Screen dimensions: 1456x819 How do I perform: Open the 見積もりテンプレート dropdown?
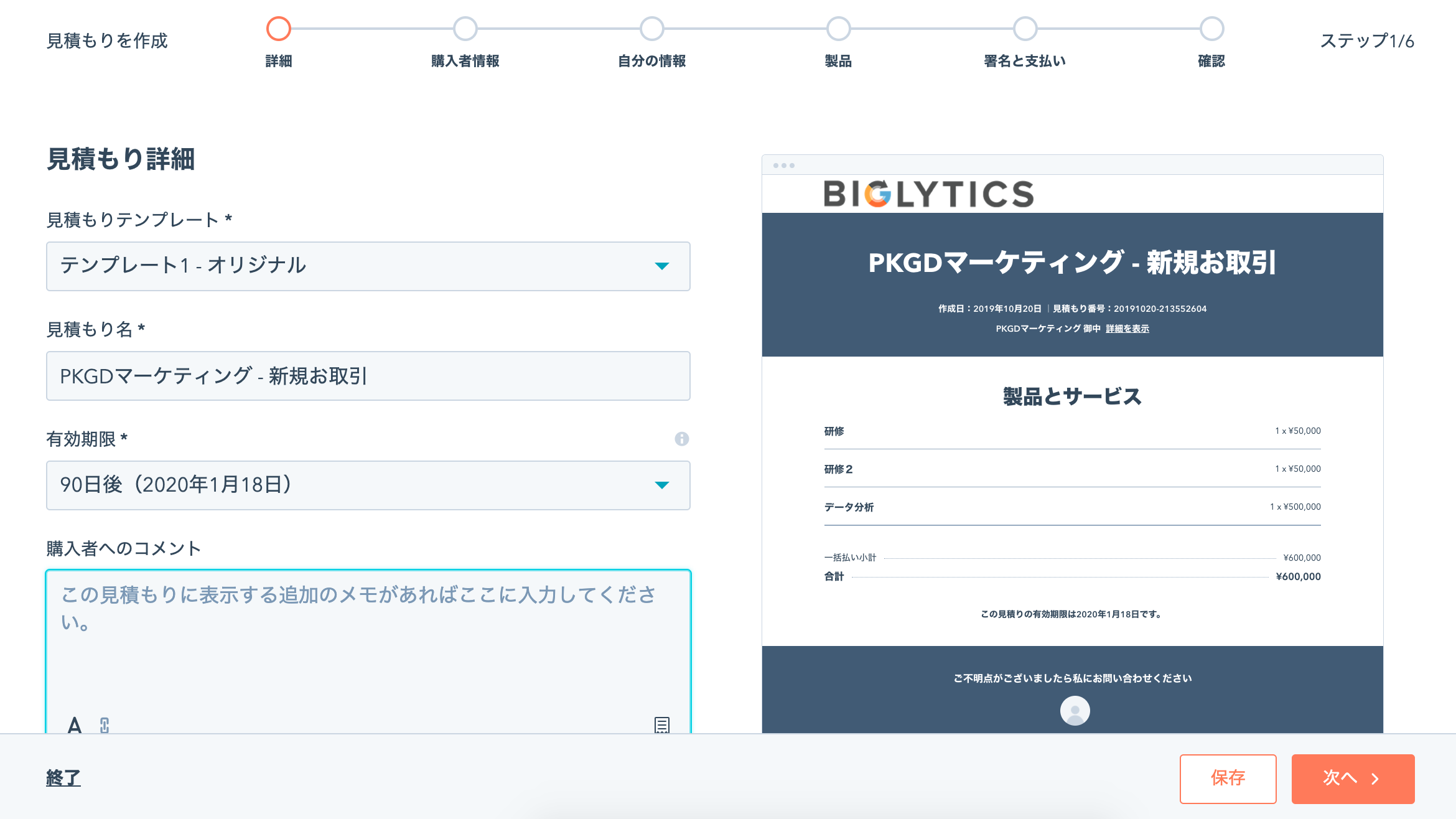368,266
